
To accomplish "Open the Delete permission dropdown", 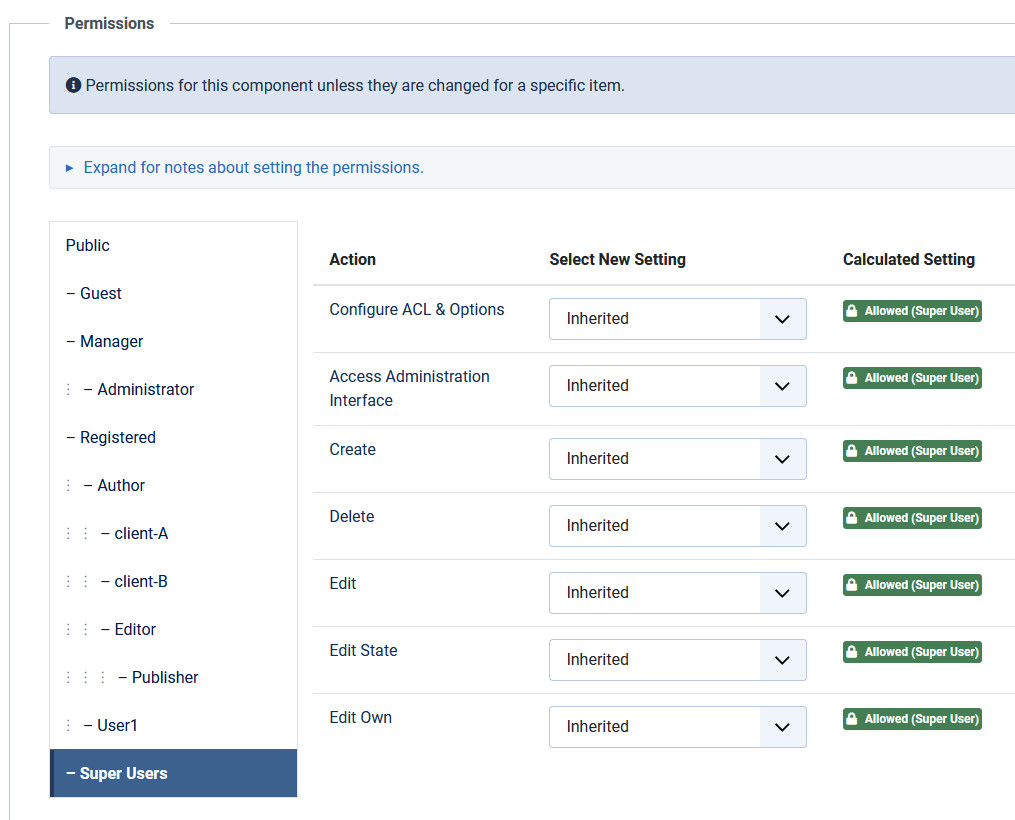I will (x=677, y=526).
